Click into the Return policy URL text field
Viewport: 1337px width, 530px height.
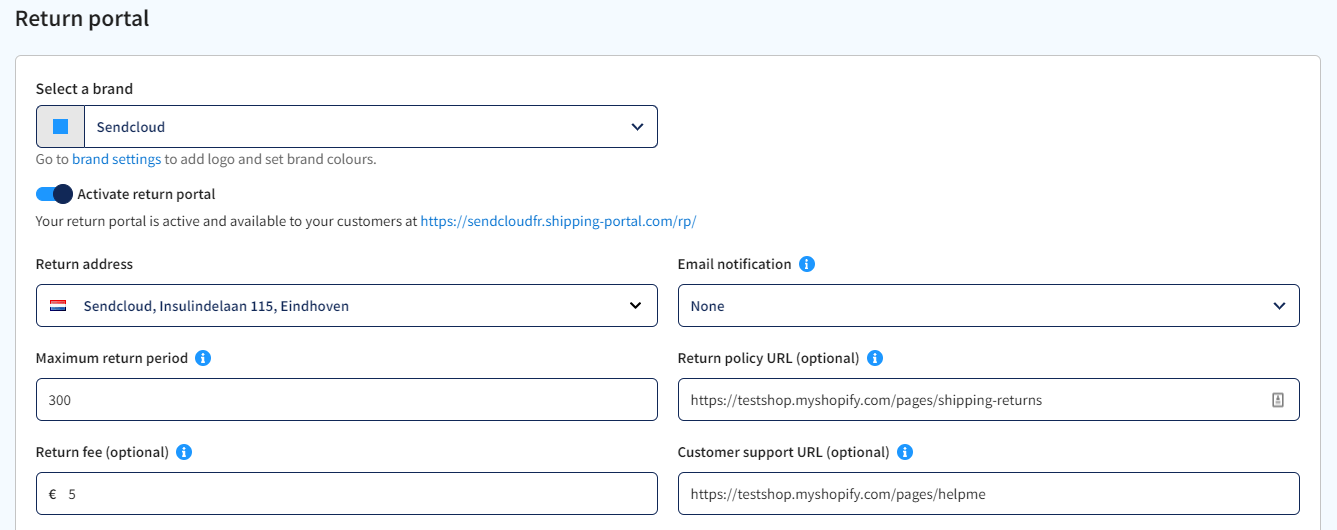(x=989, y=400)
